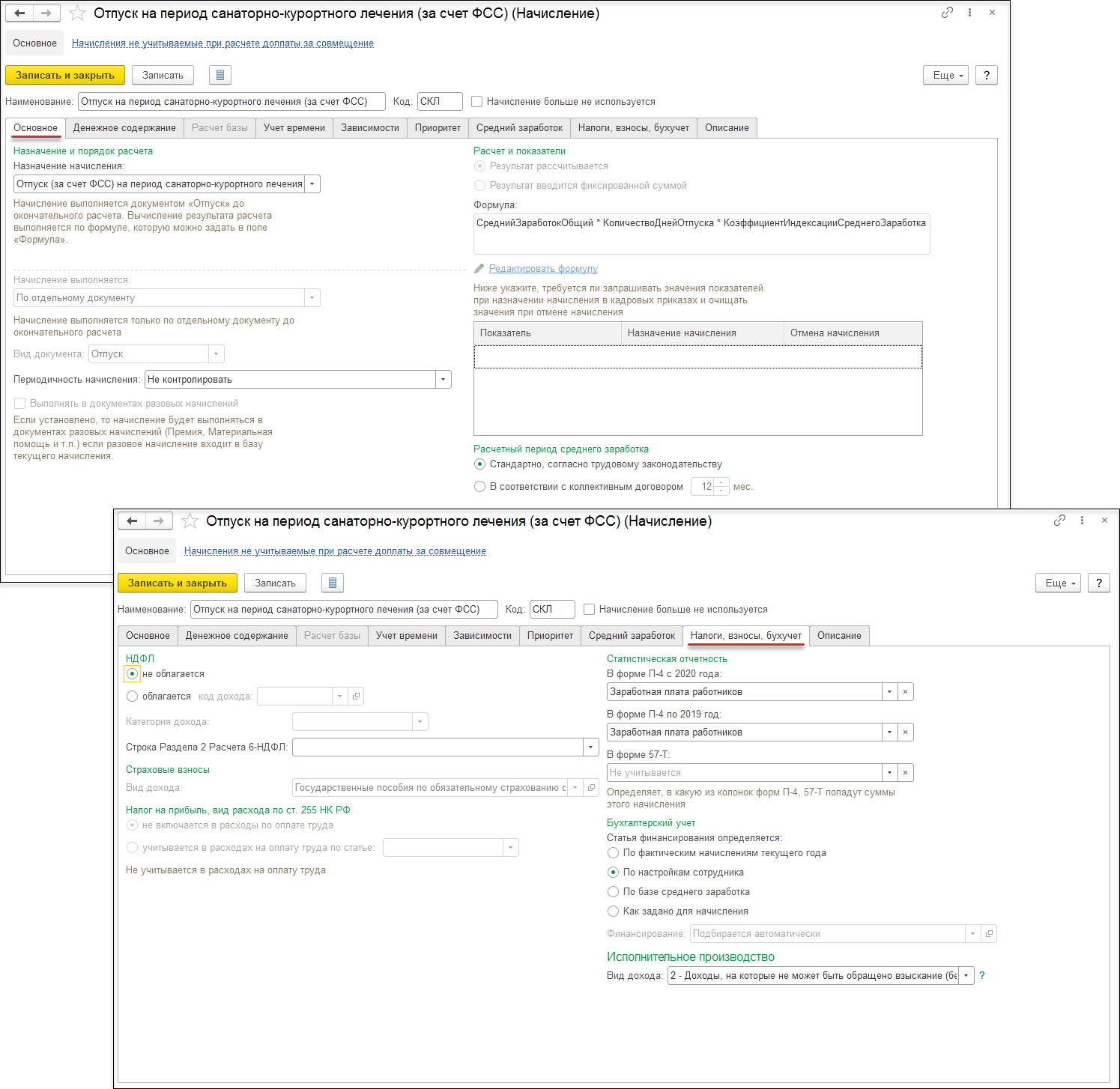
Task: Open Зависимости tab in lower window
Action: (482, 636)
